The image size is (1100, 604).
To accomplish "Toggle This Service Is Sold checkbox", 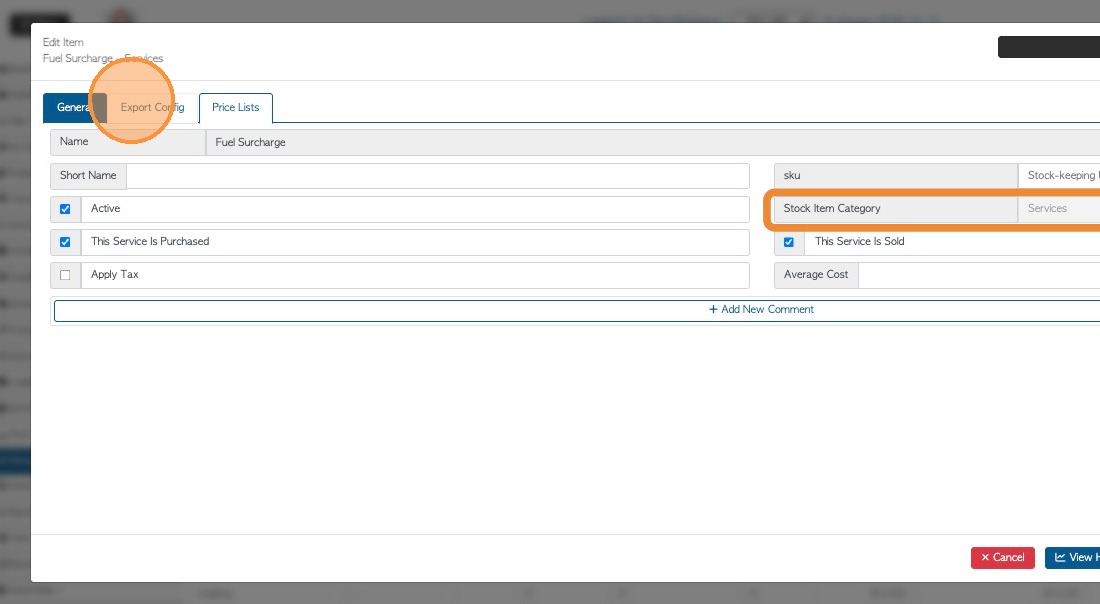I will pos(789,242).
